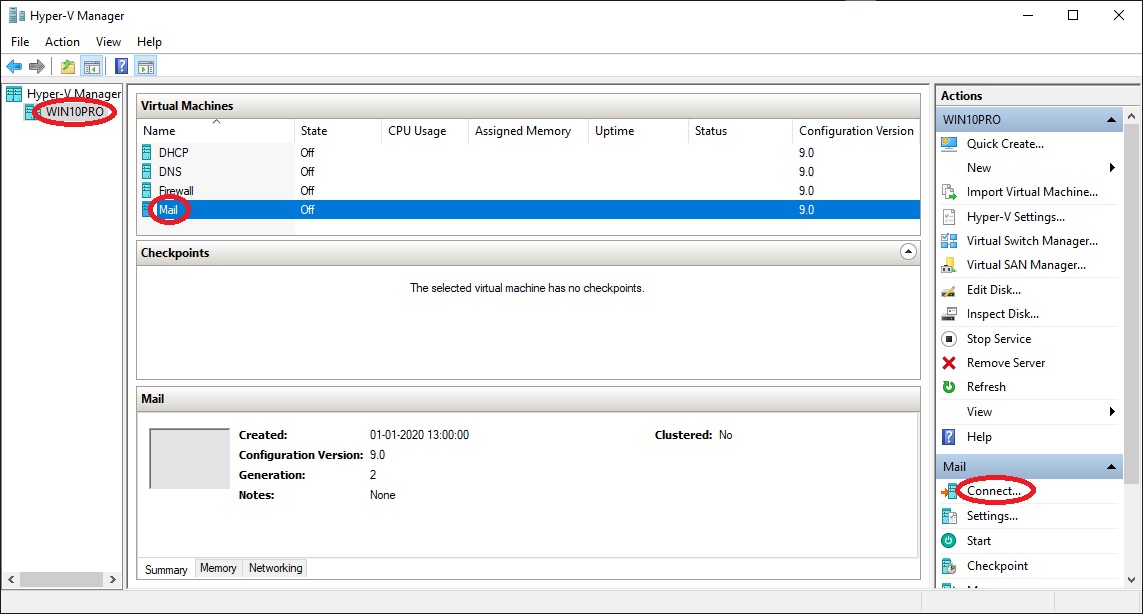Collapse the WIN10PRO actions group
This screenshot has height=614, width=1143.
coord(1111,120)
